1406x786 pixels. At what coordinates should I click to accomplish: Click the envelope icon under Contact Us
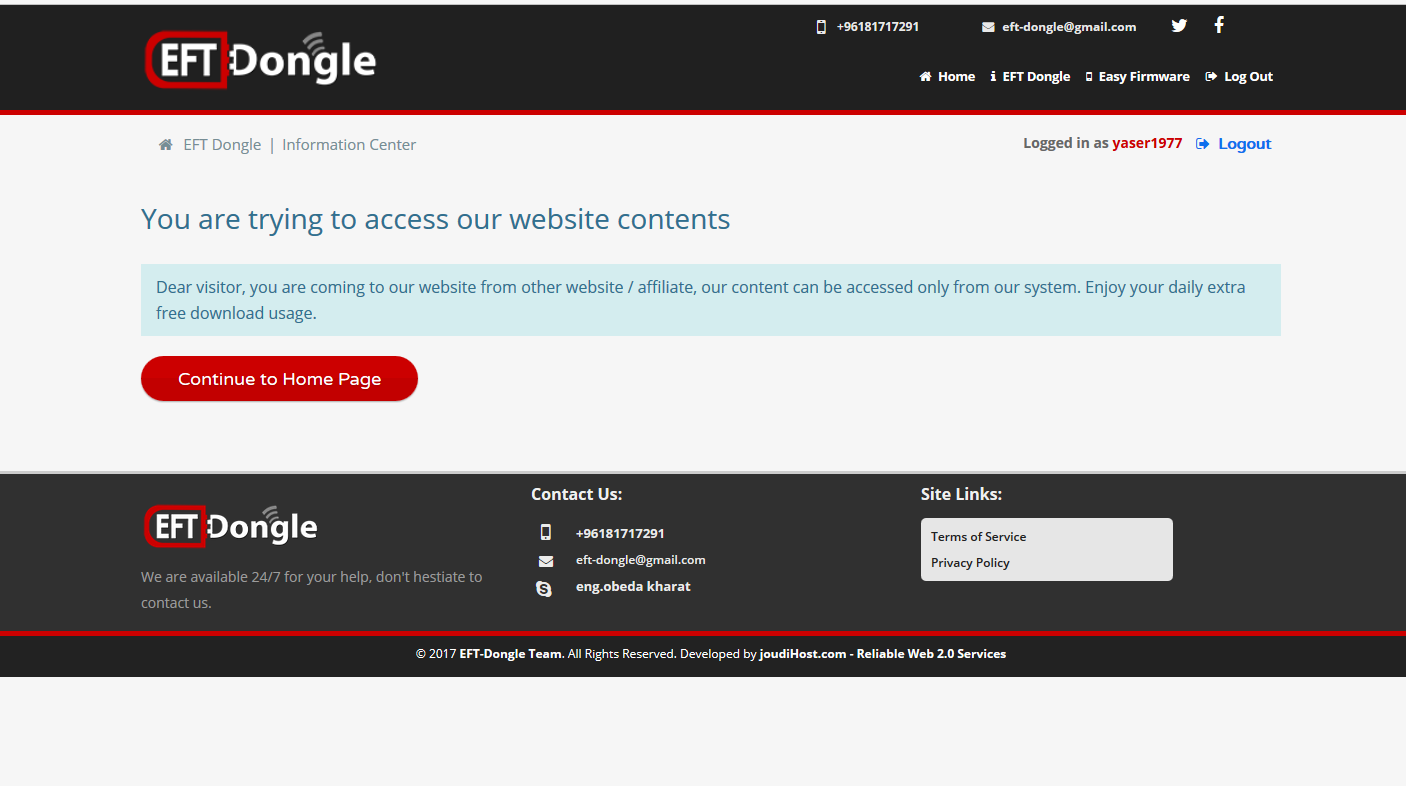click(x=545, y=561)
